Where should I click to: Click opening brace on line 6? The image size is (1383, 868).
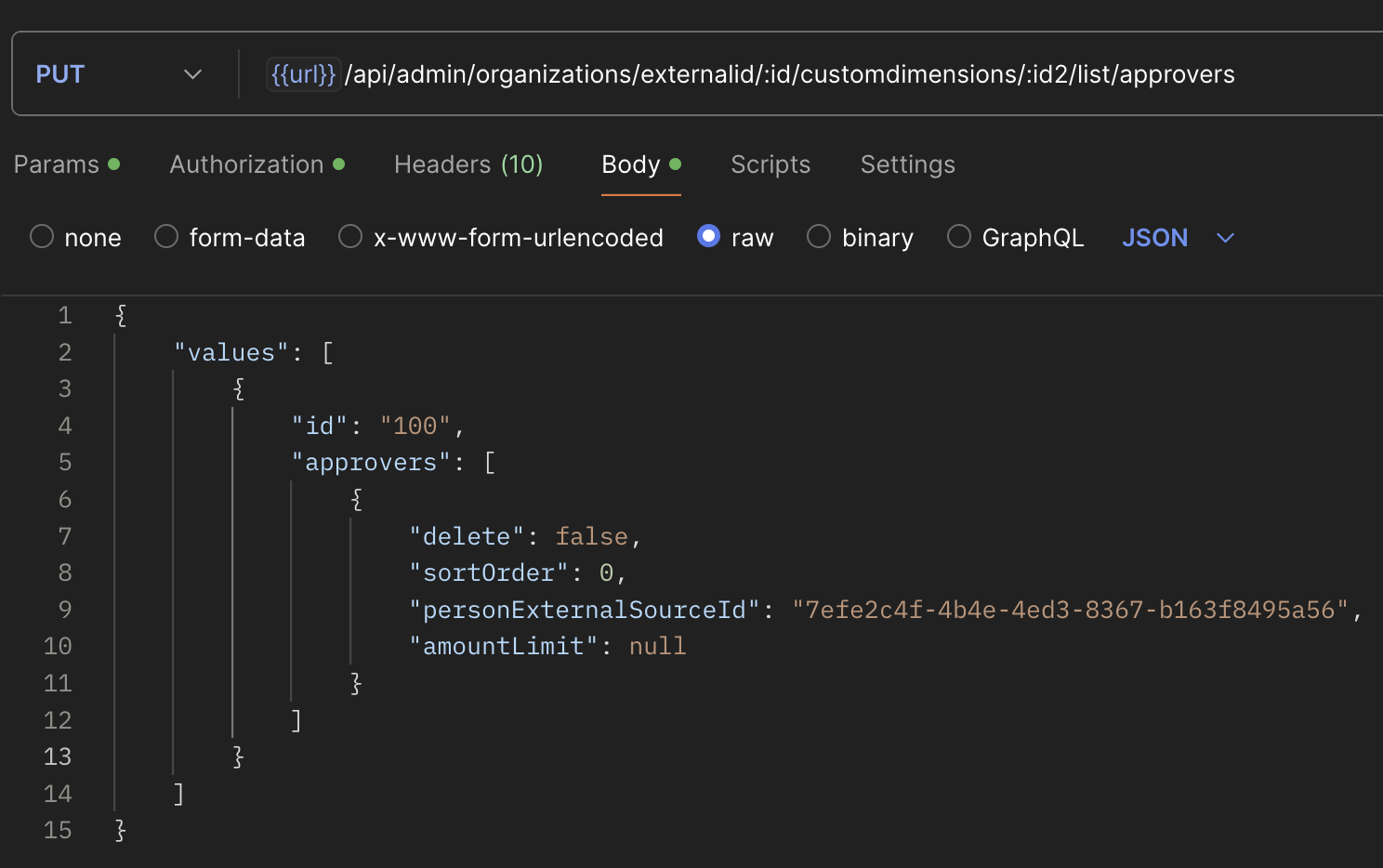tap(356, 499)
